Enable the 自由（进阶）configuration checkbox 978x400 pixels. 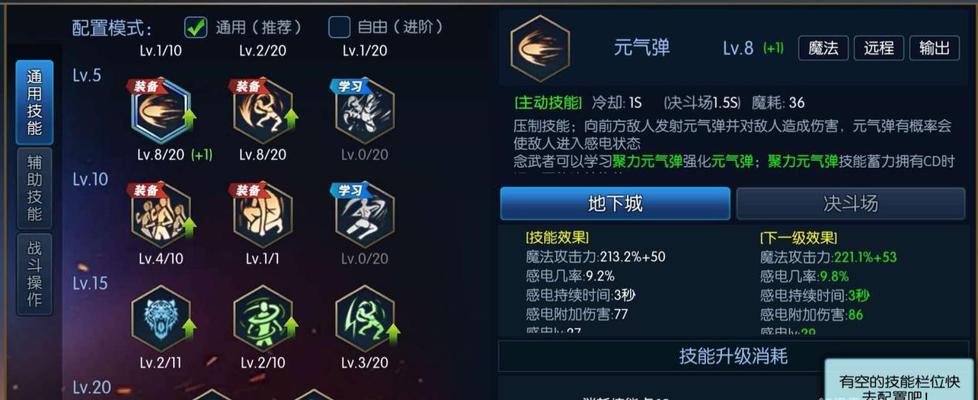339,27
